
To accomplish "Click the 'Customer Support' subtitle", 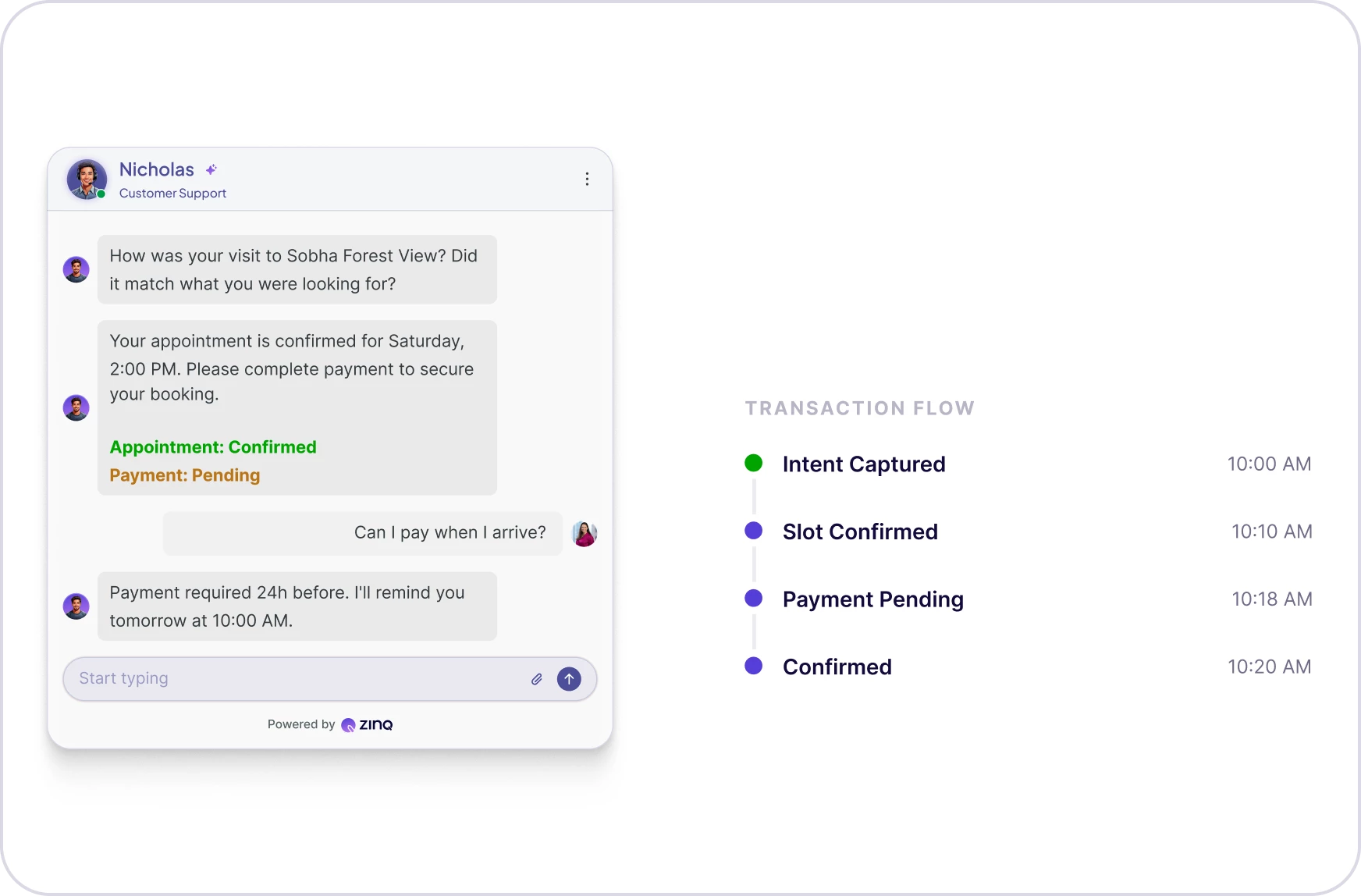I will 172,193.
